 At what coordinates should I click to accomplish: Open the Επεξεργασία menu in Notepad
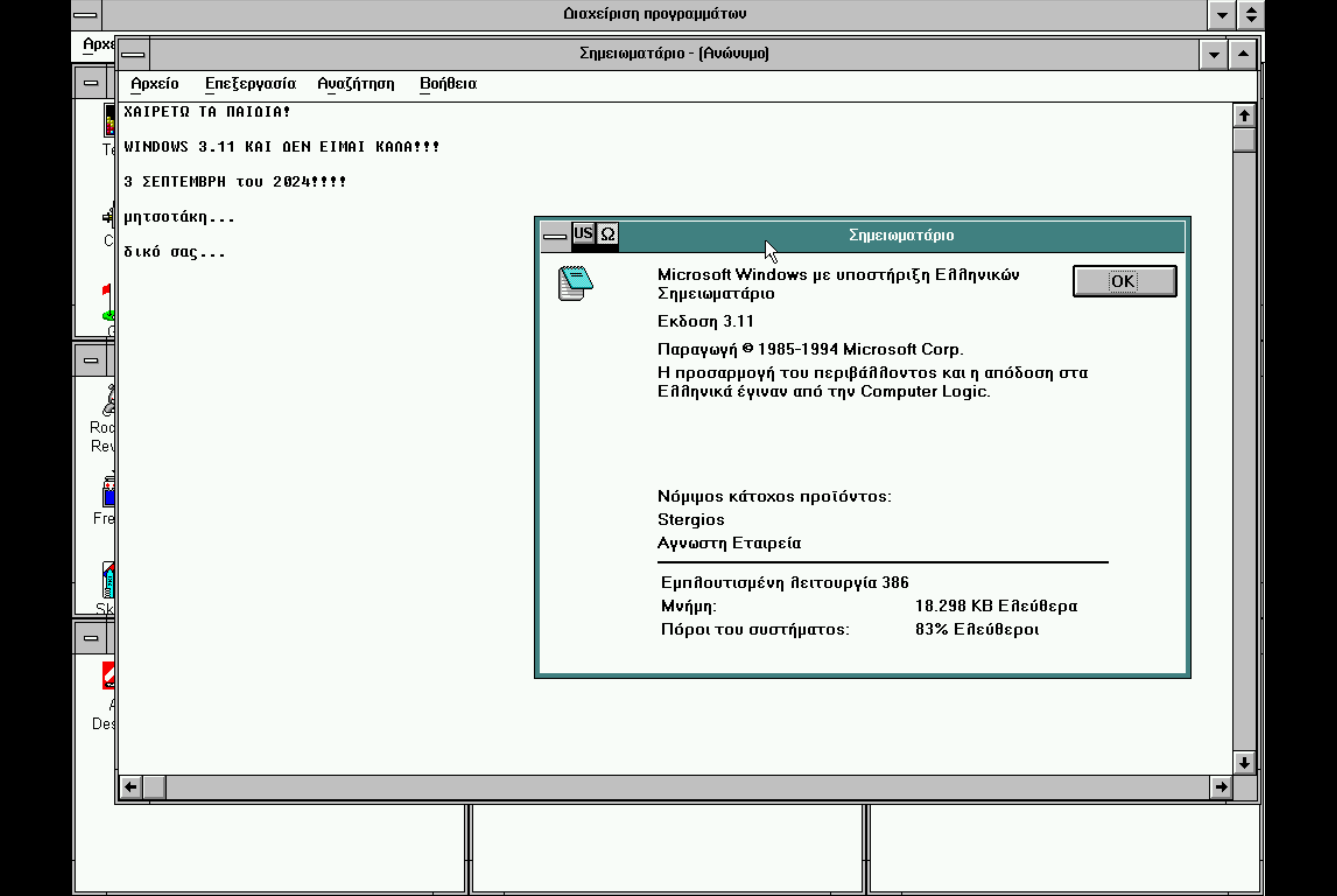click(250, 84)
